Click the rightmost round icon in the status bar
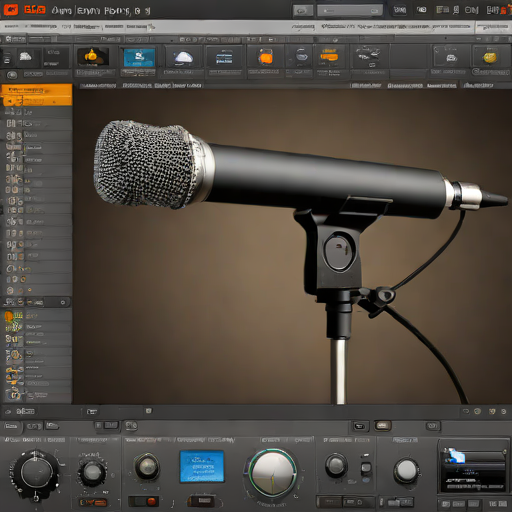Screen dimensions: 512x512 (x=503, y=411)
